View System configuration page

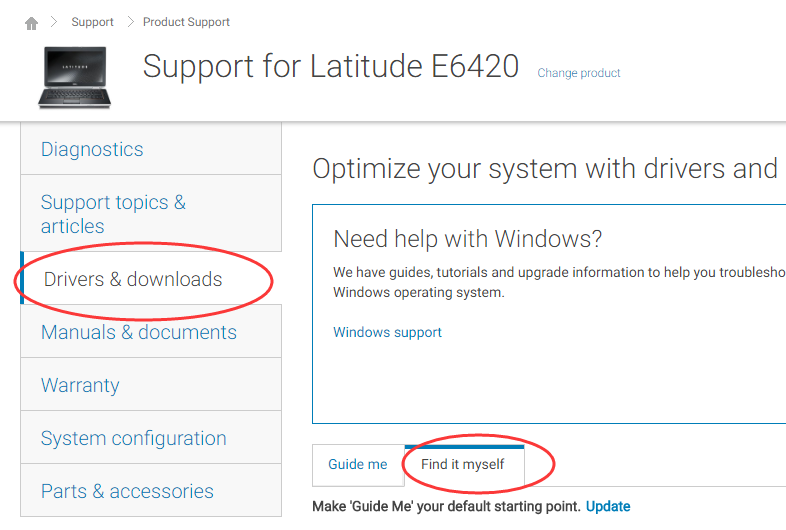coord(133,438)
